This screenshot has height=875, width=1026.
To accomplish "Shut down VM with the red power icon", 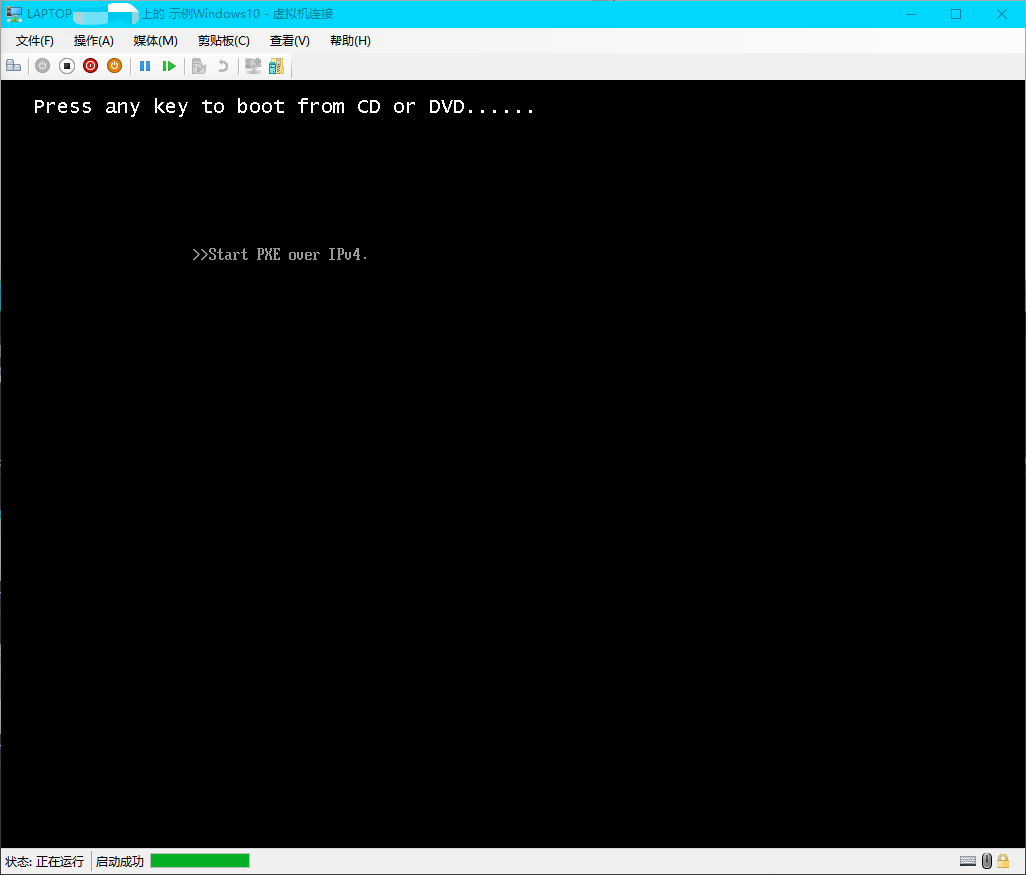I will click(90, 65).
